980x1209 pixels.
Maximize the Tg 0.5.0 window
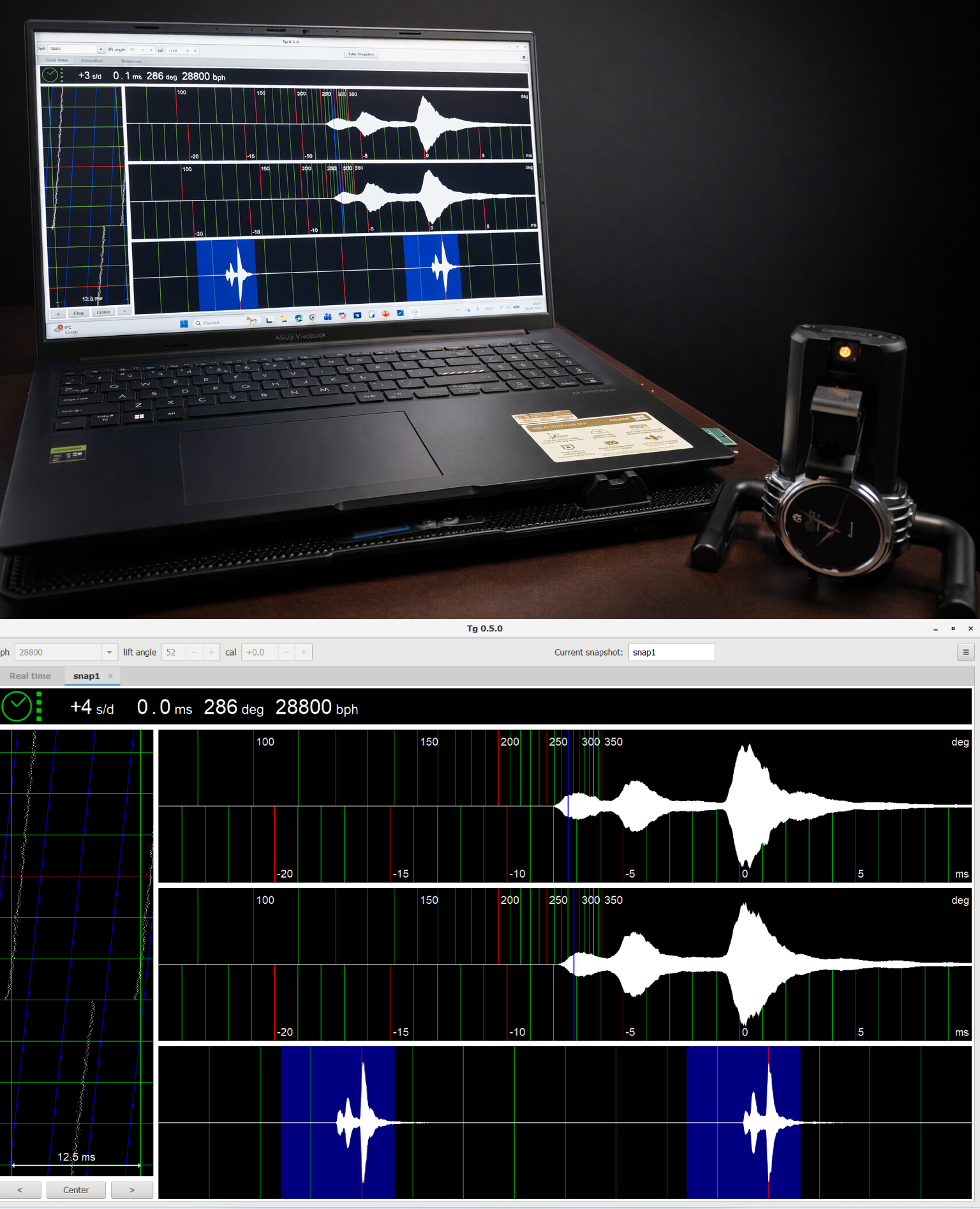pos(953,629)
